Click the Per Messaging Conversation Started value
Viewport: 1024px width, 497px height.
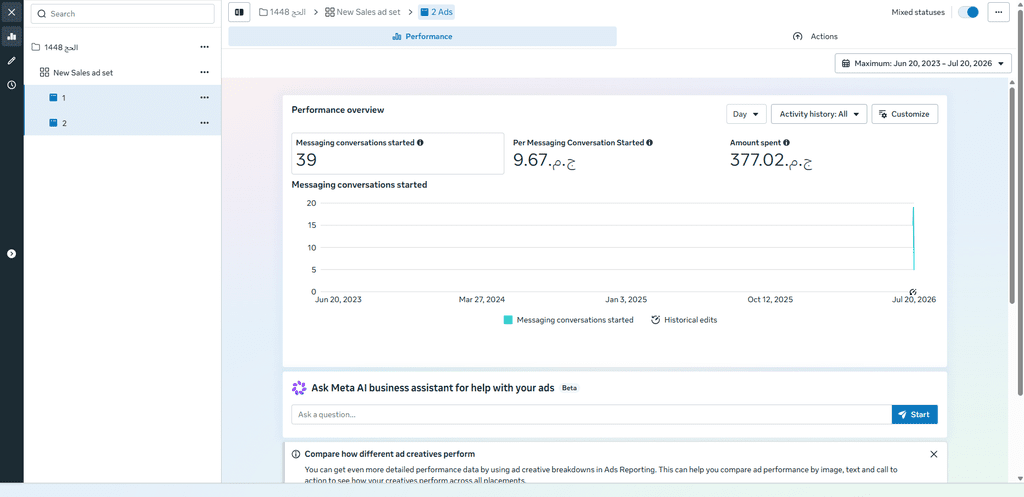click(x=545, y=160)
